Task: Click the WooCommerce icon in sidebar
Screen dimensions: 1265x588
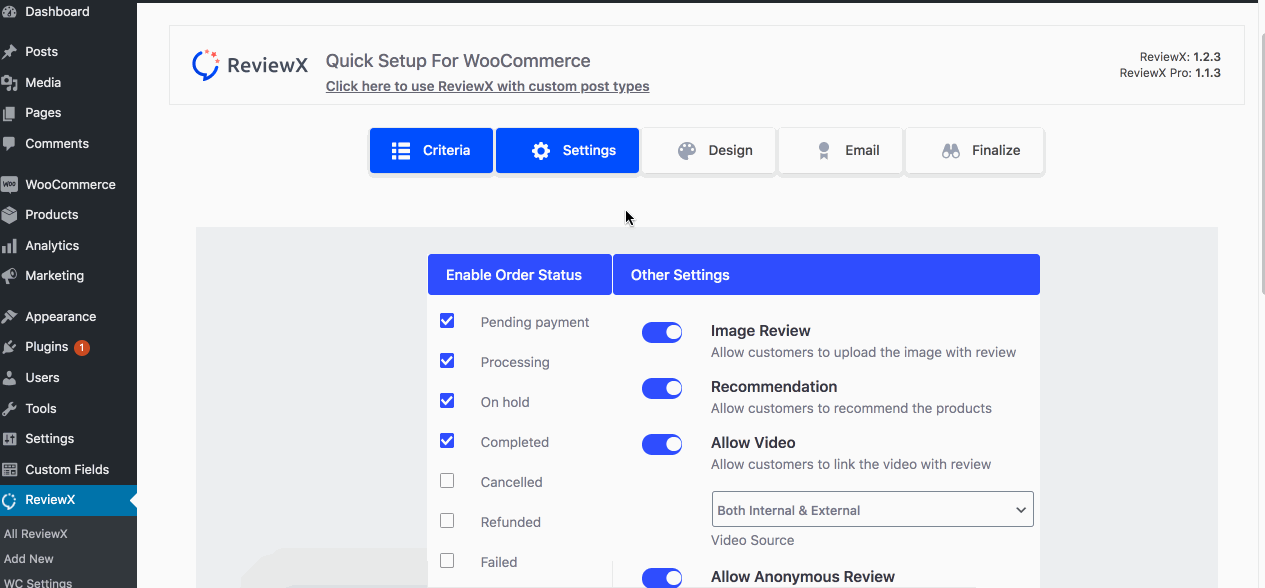Action: point(10,185)
